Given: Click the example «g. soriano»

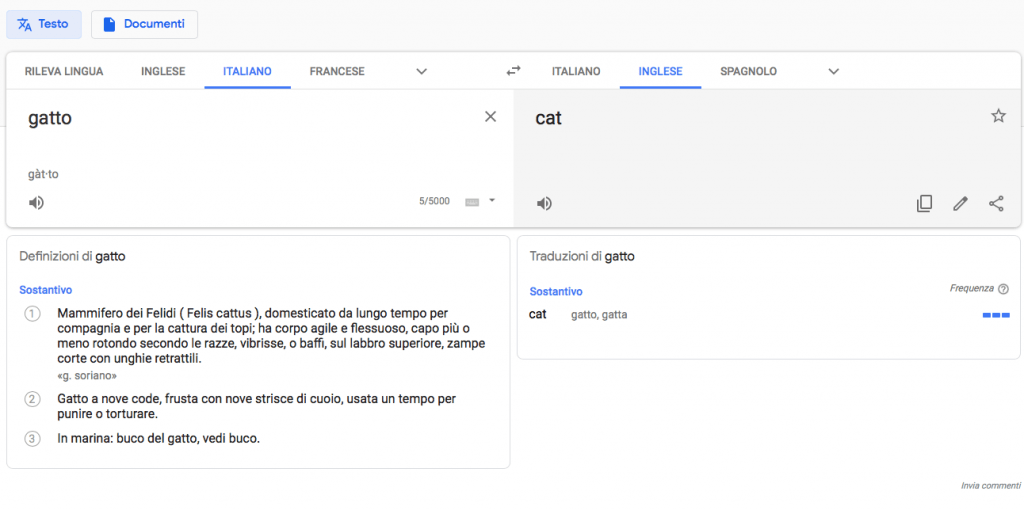Looking at the screenshot, I should (x=88, y=376).
